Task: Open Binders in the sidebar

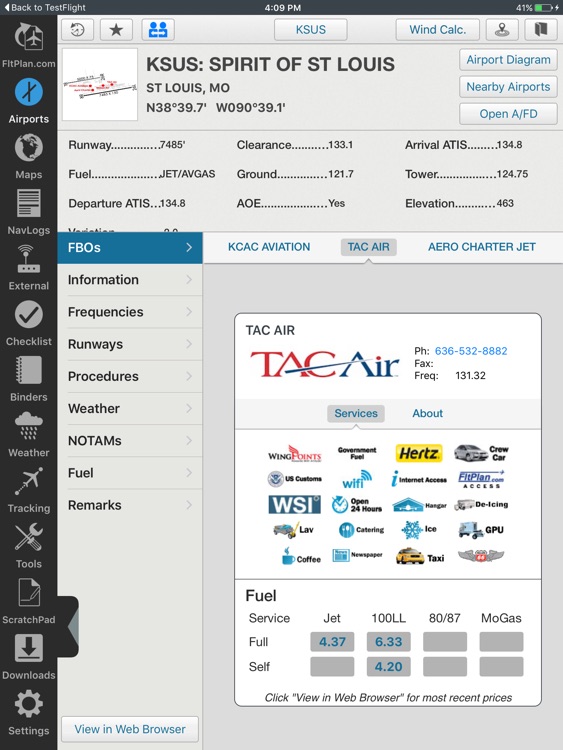Action: [x=28, y=378]
